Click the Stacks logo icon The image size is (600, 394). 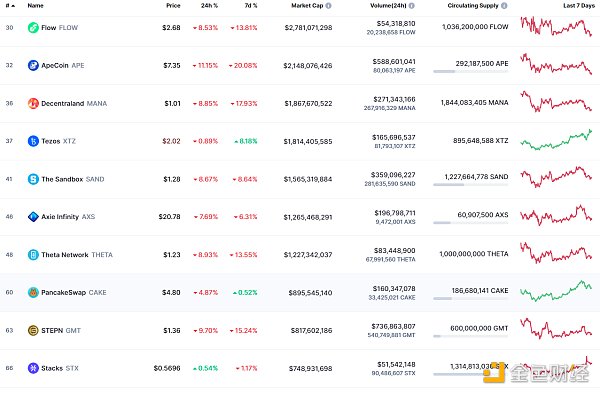pyautogui.click(x=33, y=368)
